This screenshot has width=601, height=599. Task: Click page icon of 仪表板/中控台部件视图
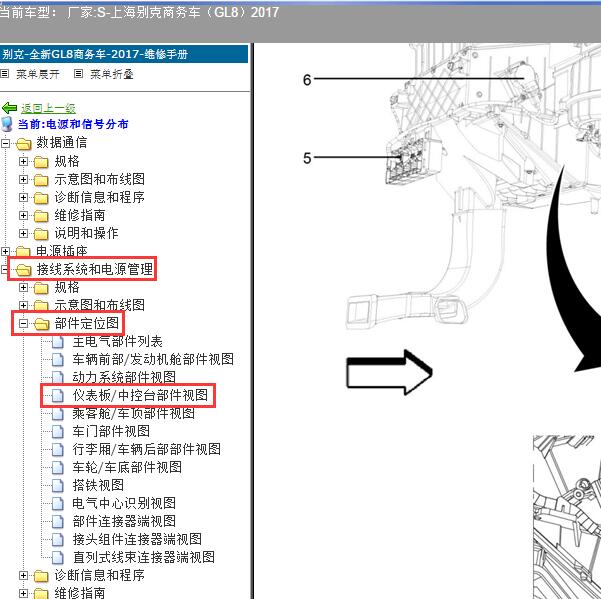point(58,396)
